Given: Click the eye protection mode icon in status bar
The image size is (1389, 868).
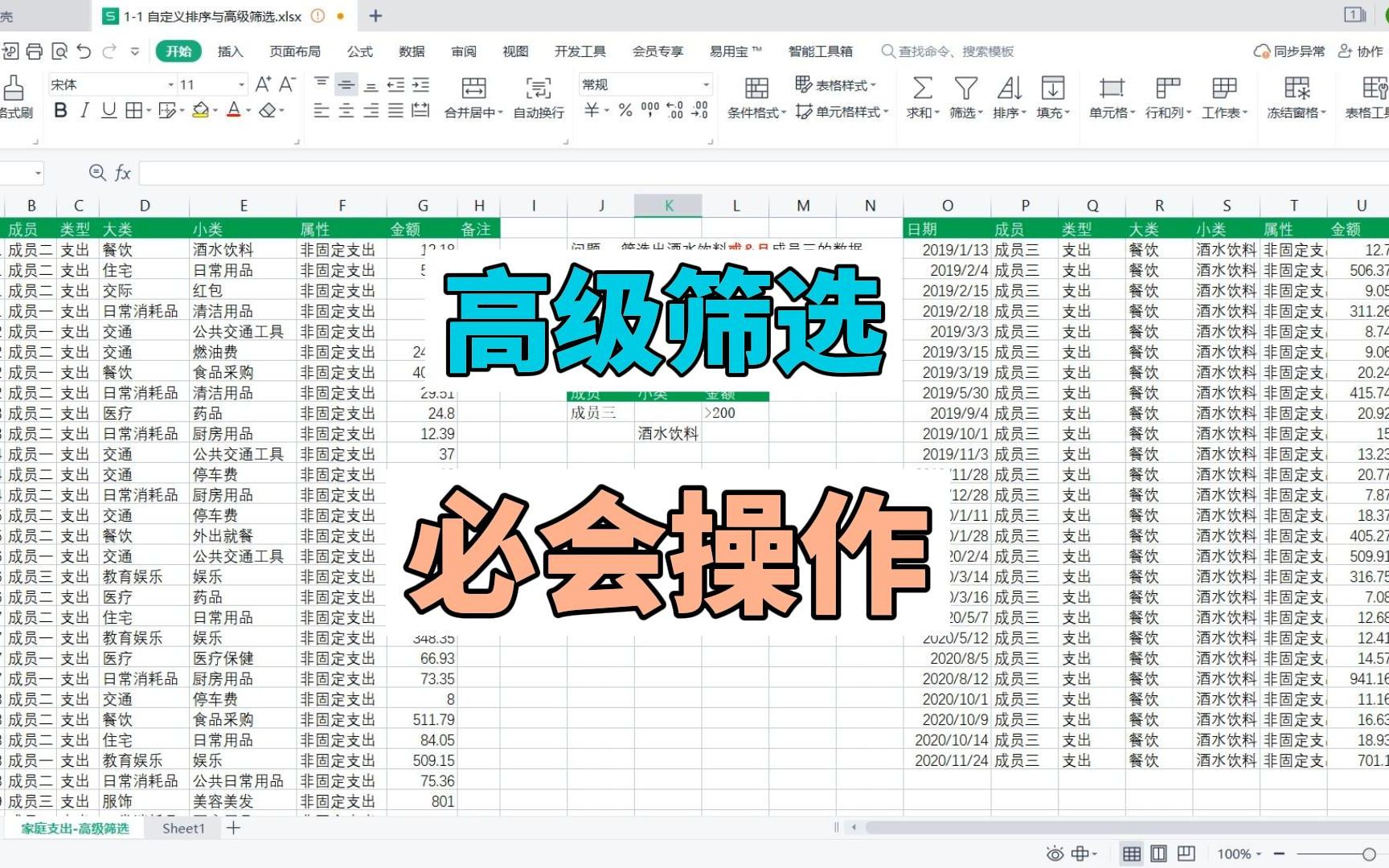Looking at the screenshot, I should 1055,854.
